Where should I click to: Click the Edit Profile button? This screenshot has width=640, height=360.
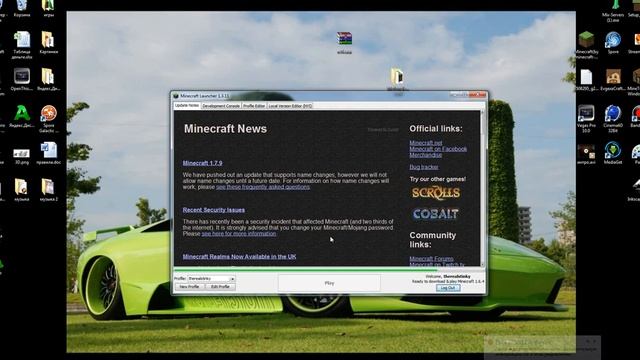(x=220, y=287)
